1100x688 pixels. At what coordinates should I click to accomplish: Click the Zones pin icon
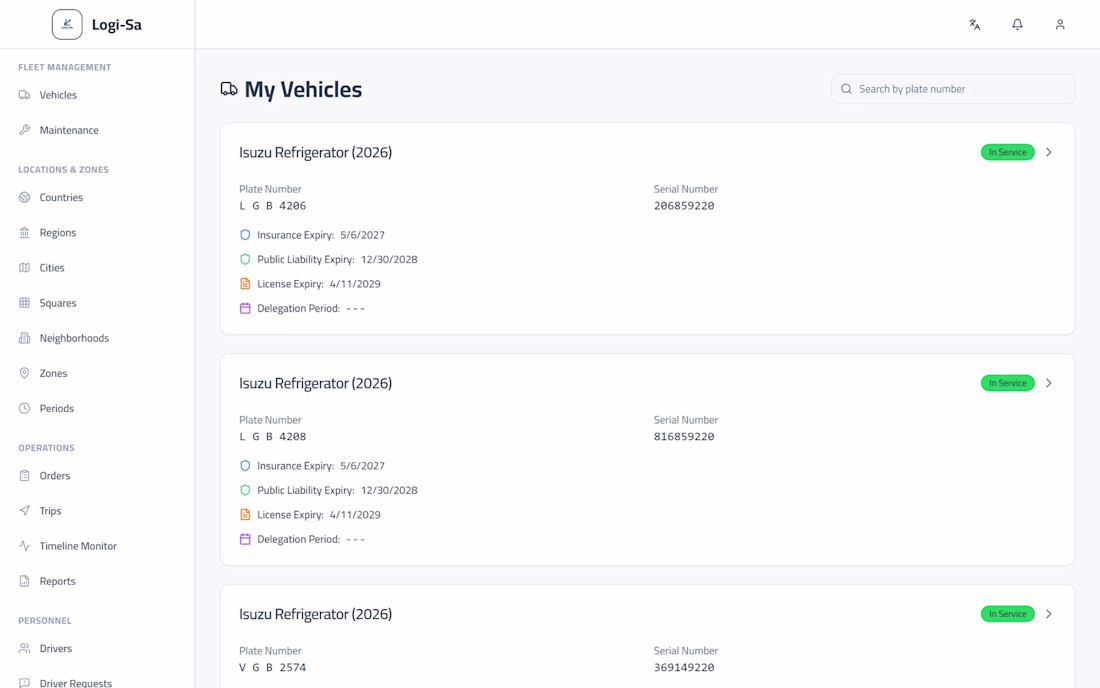click(25, 373)
